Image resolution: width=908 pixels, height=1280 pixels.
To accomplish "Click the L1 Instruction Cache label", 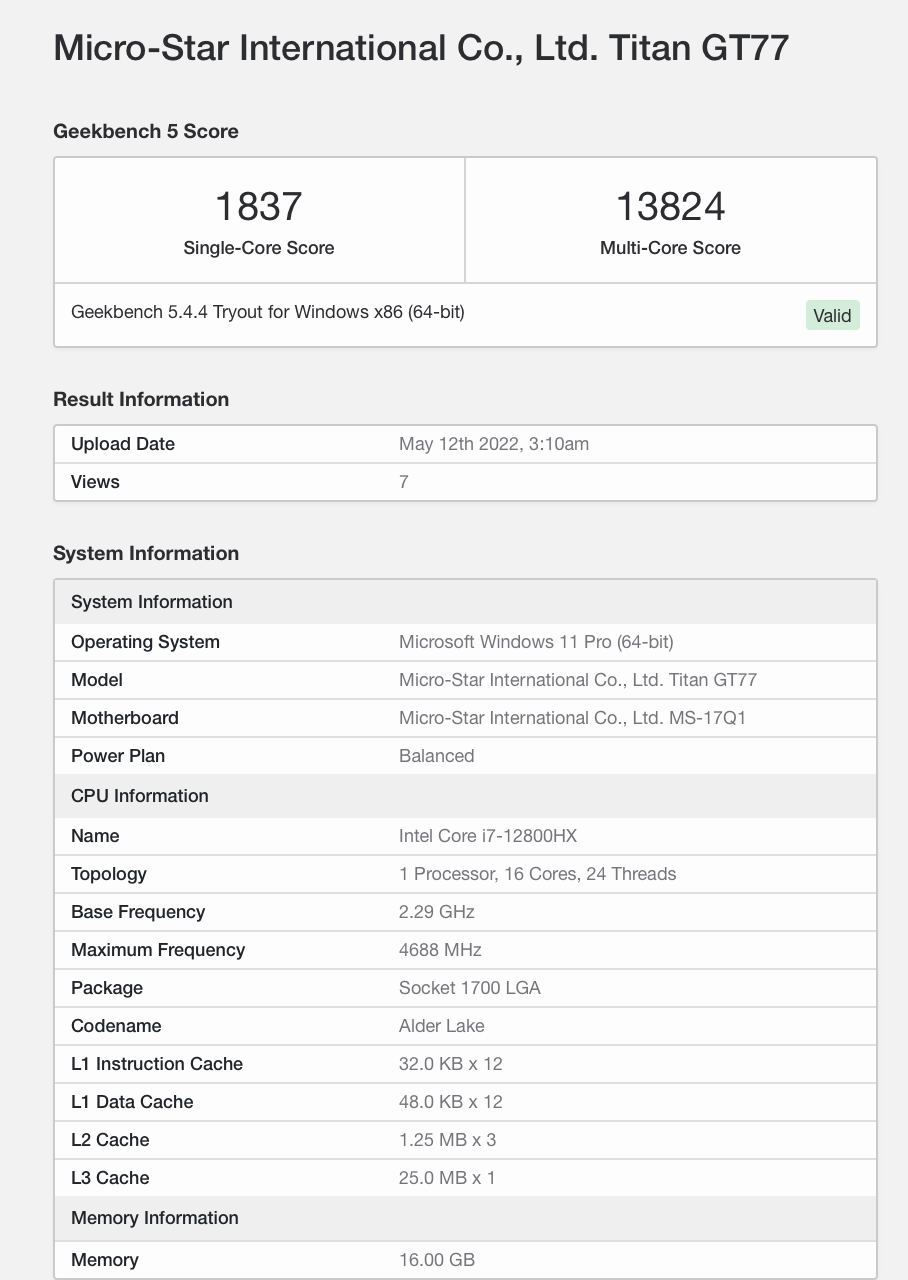I will (x=157, y=1064).
